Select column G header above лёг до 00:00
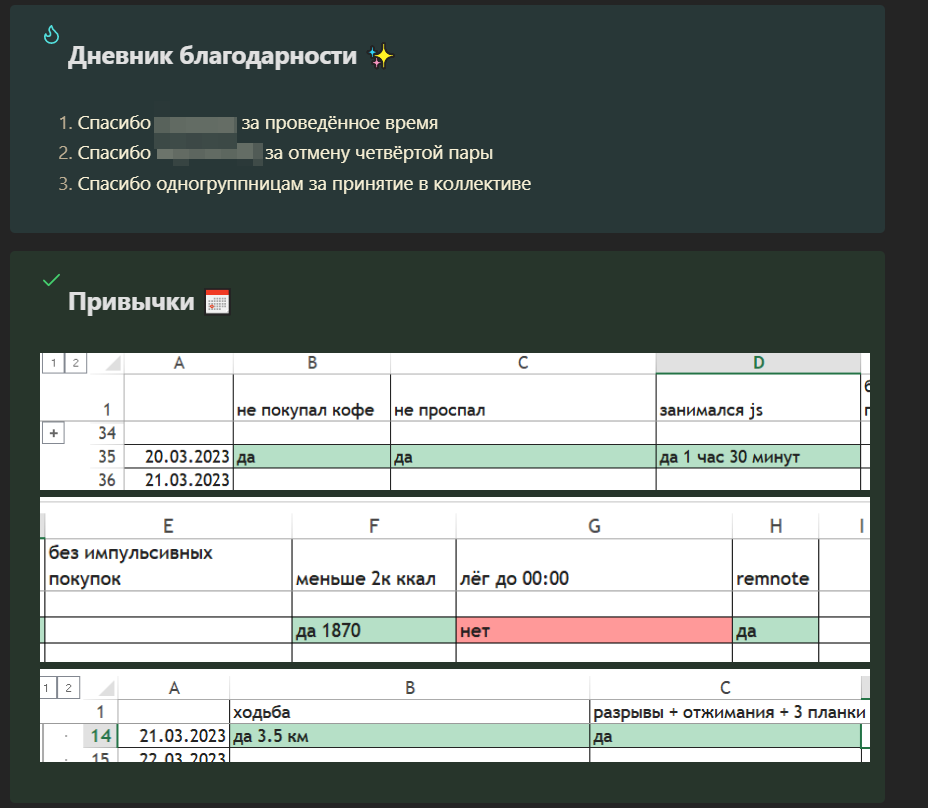Image resolution: width=928 pixels, height=808 pixels. point(594,525)
